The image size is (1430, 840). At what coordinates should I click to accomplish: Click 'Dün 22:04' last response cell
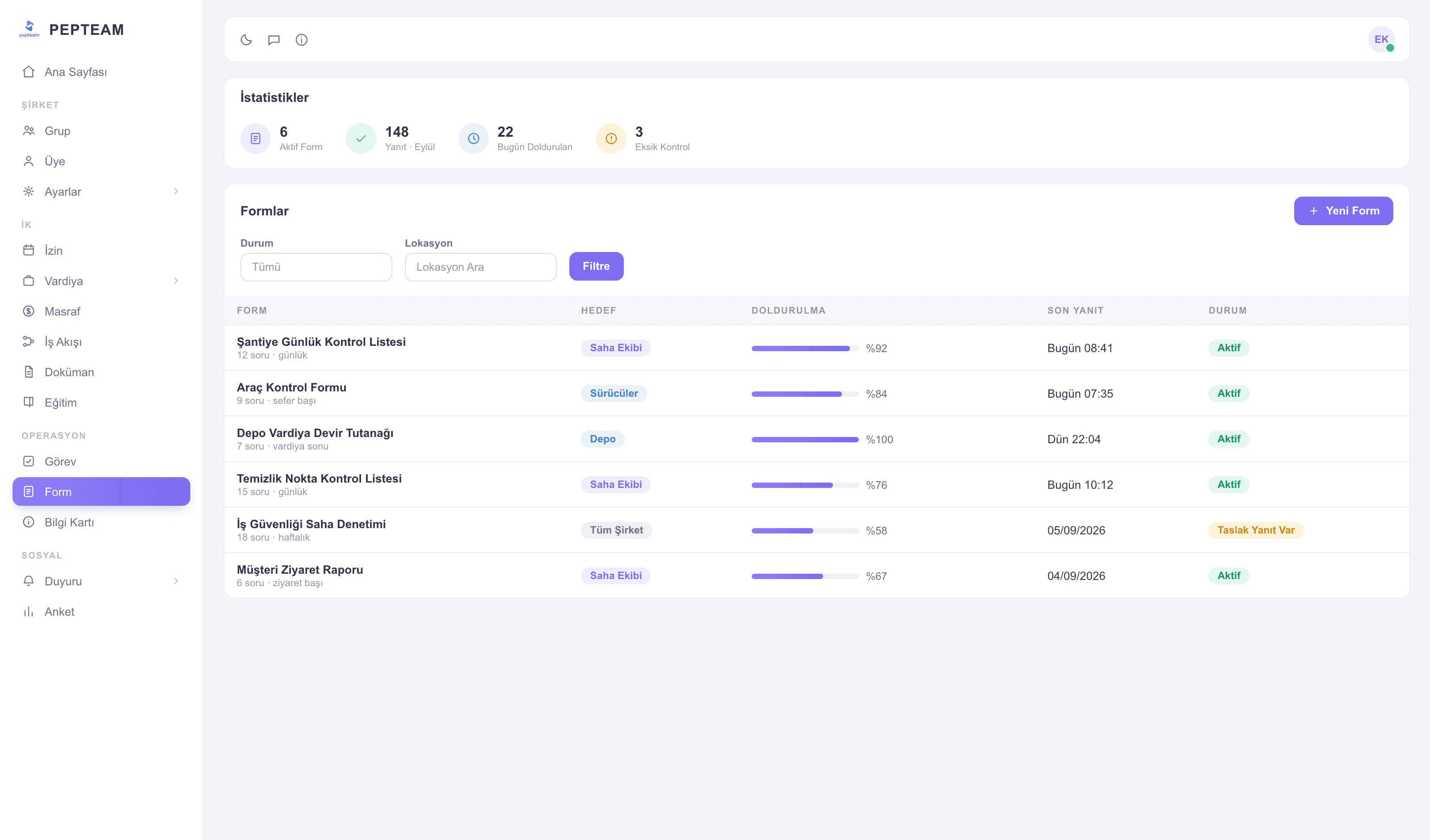[x=1074, y=439]
